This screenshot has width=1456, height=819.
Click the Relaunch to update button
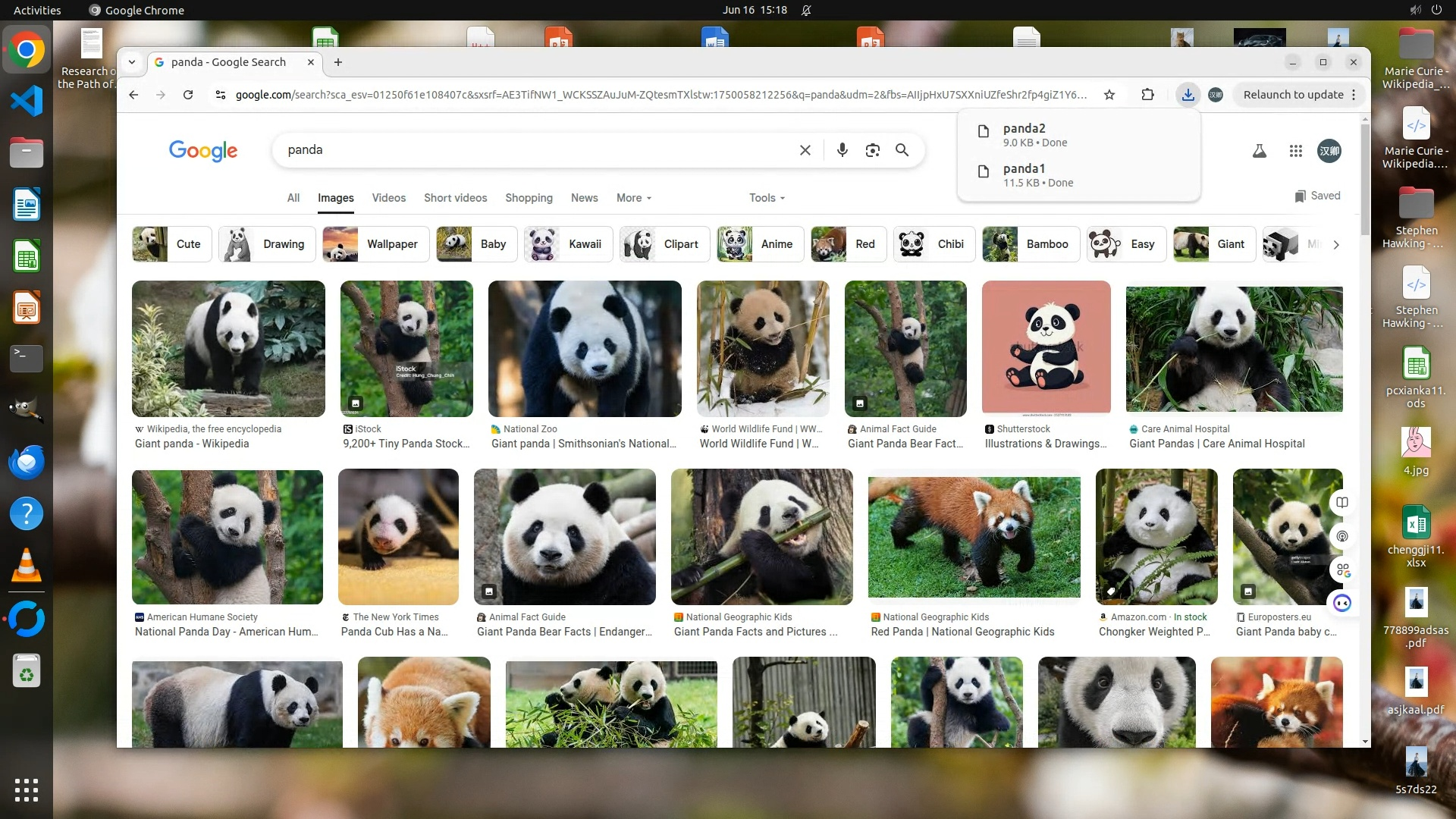point(1293,95)
